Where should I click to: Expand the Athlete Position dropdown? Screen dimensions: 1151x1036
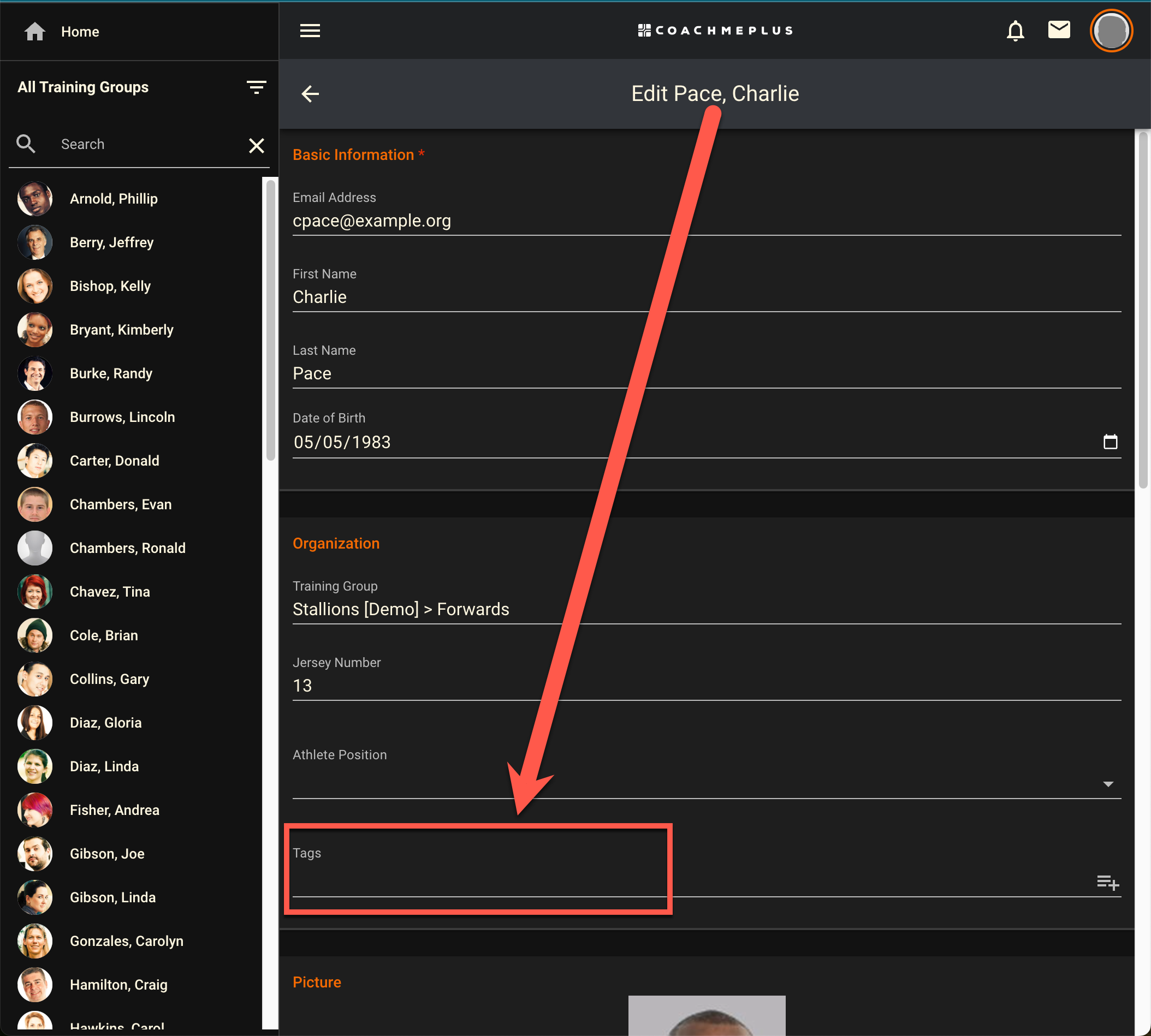1108,784
